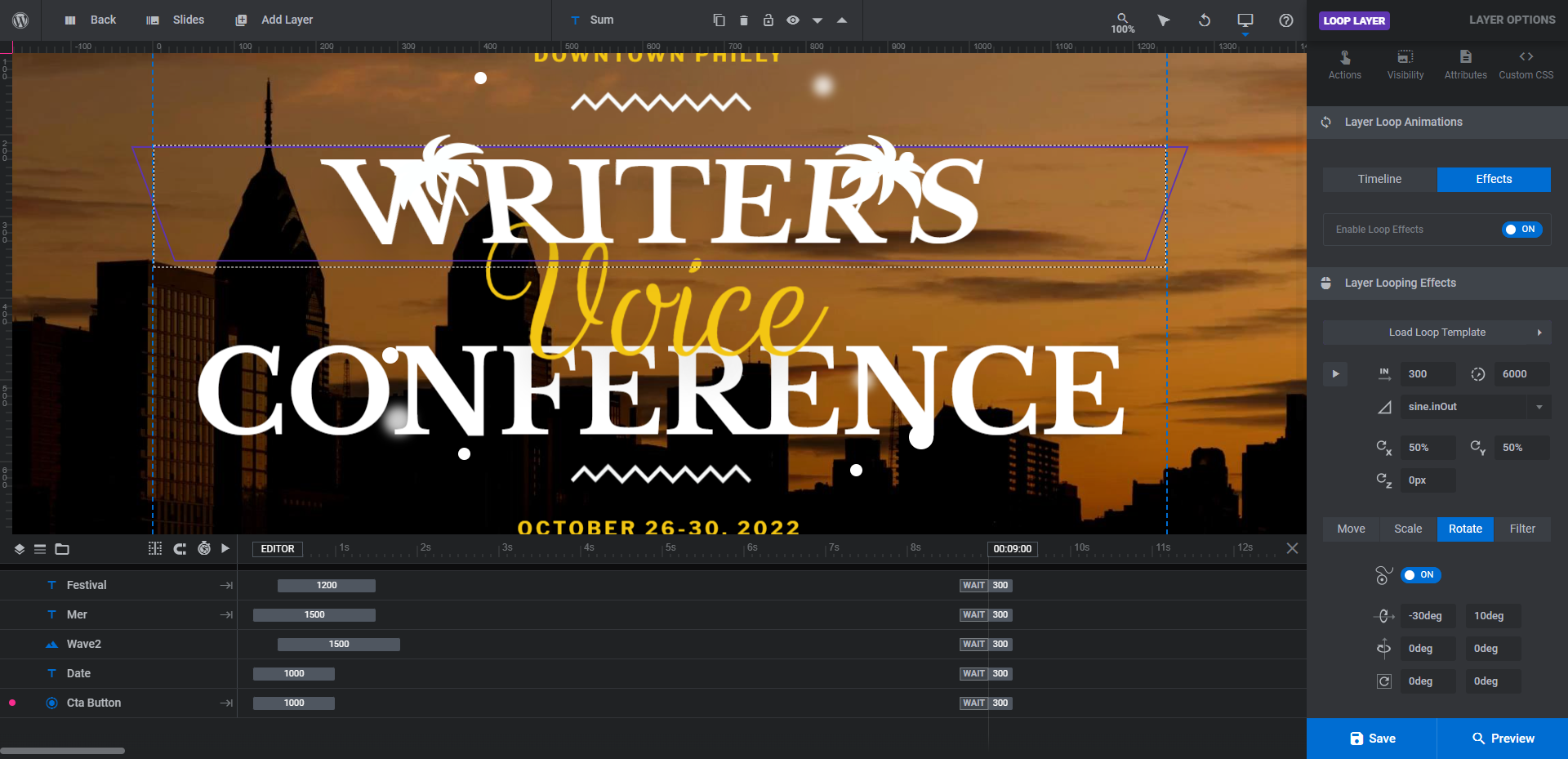Click the sine.inOut easing field

pyautogui.click(x=1463, y=407)
